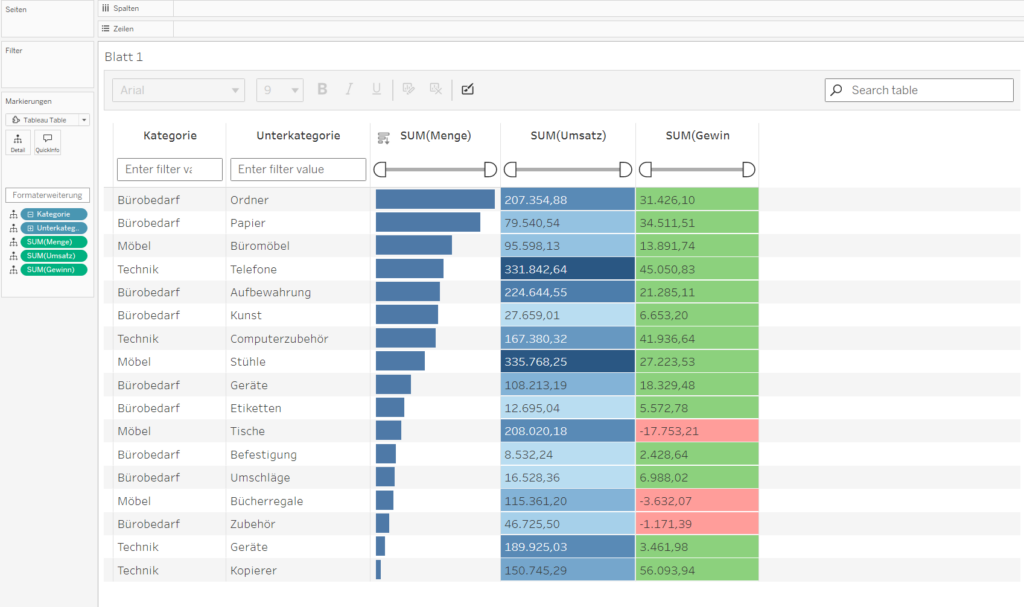
Task: Click the Blatt 1 sheet title
Action: [123, 57]
